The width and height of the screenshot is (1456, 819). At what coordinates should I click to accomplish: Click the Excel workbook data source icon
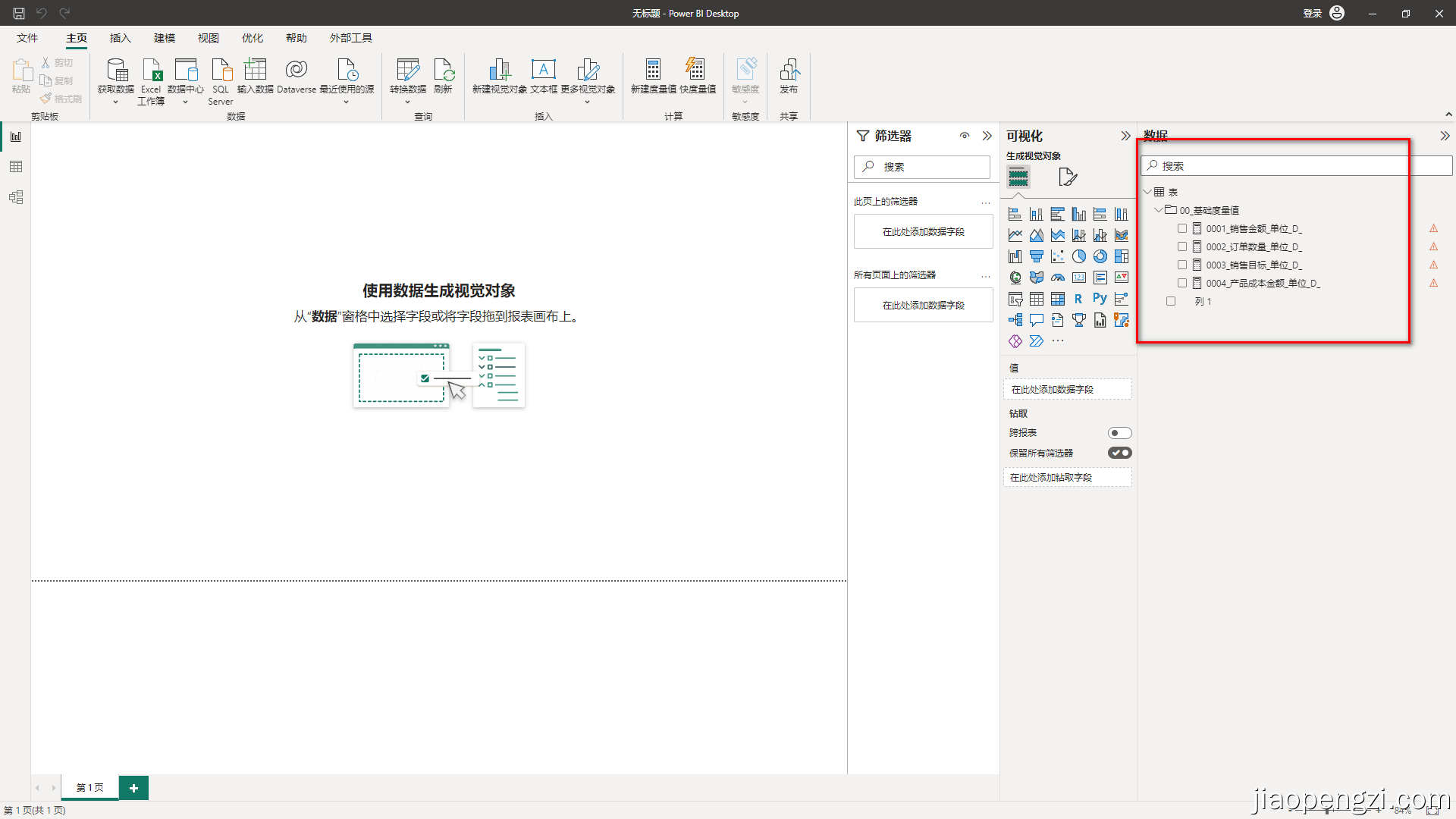pos(151,71)
